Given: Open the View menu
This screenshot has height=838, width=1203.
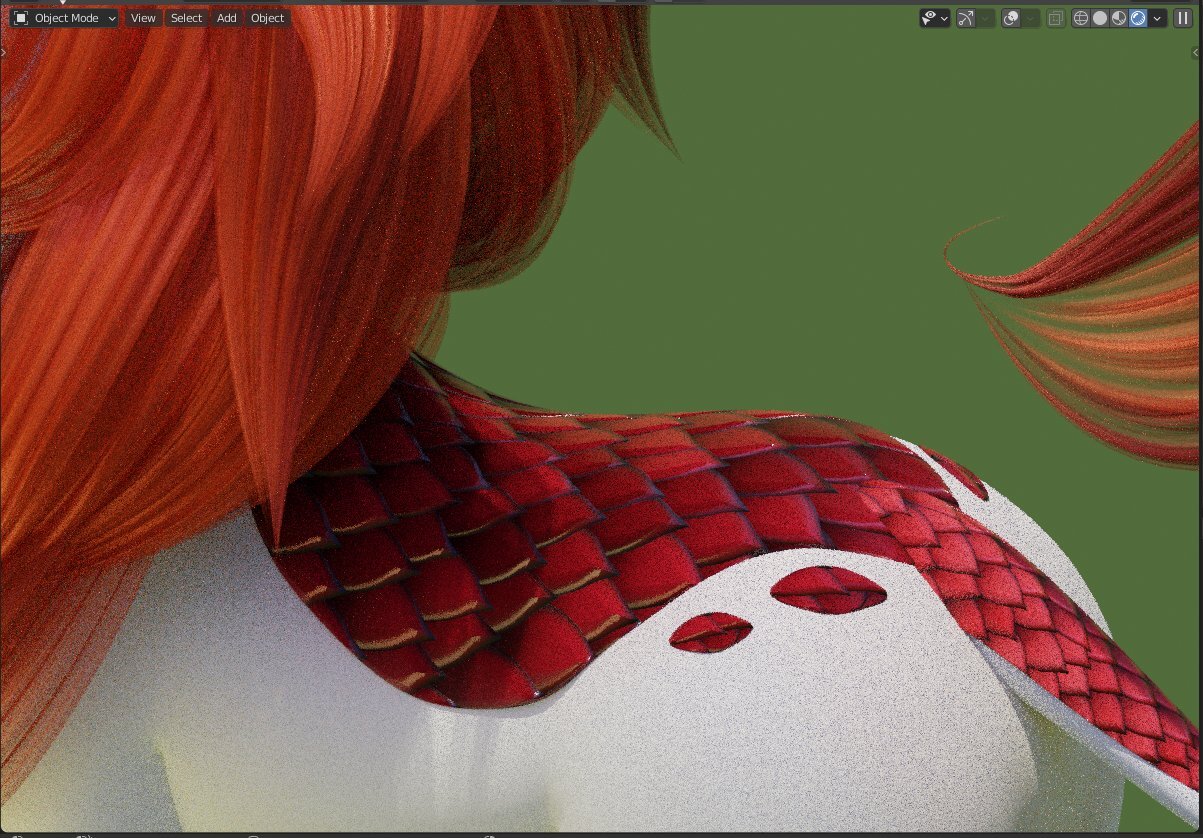Looking at the screenshot, I should click(x=143, y=18).
